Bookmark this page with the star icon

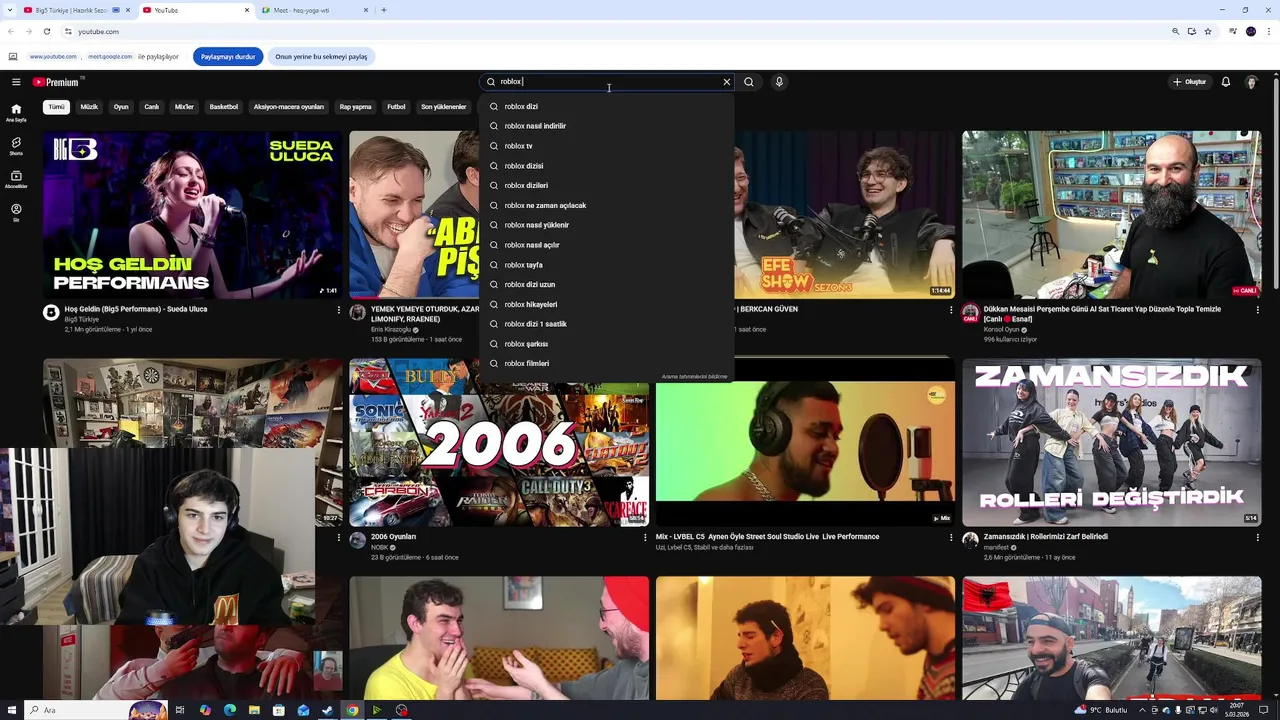click(1208, 31)
